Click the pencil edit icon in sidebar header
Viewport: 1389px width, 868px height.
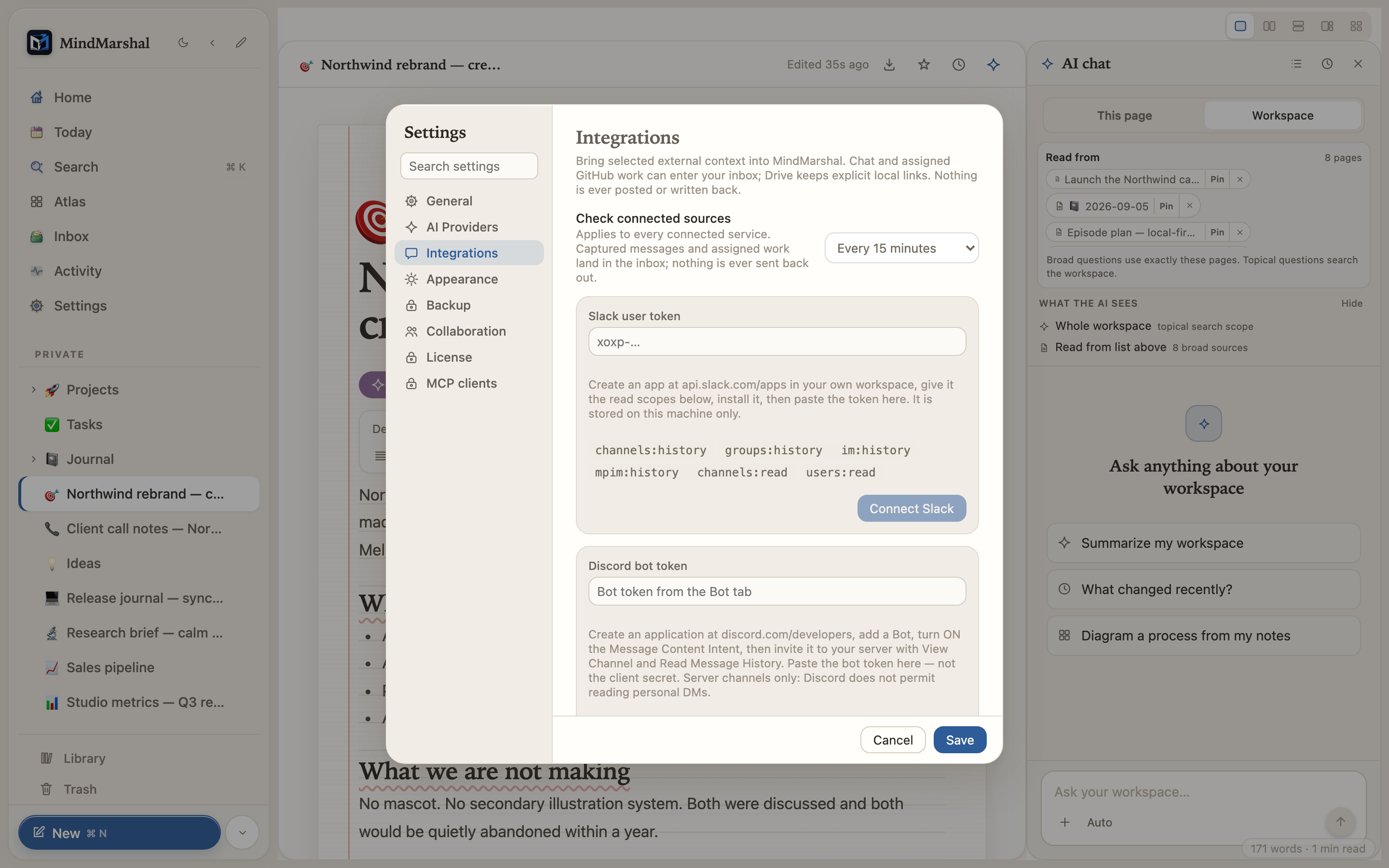pyautogui.click(x=241, y=42)
